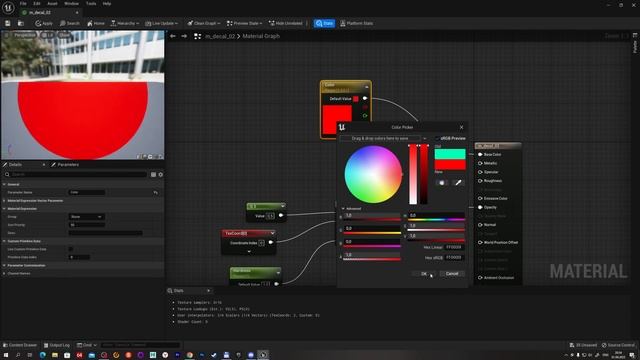This screenshot has height=360, width=640.
Task: Apply material changes with the Apply button
Action: coord(44,23)
